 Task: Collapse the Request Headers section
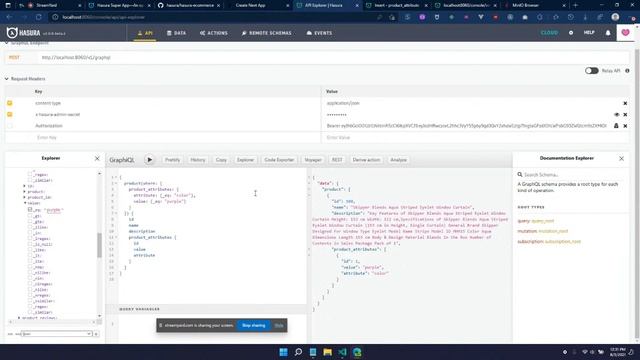pos(7,79)
